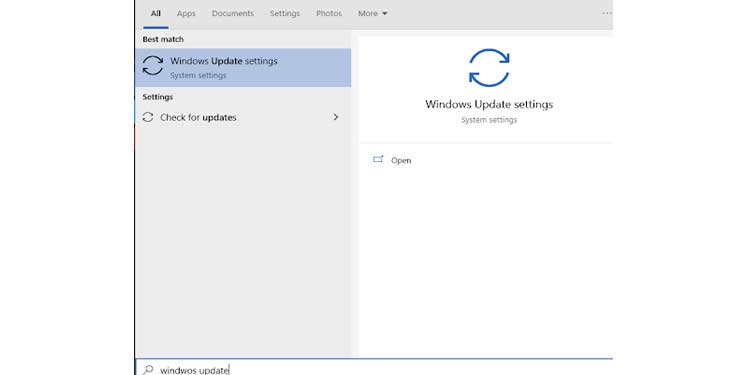This screenshot has height=375, width=750.
Task: Click the Best match heading
Action: point(163,39)
